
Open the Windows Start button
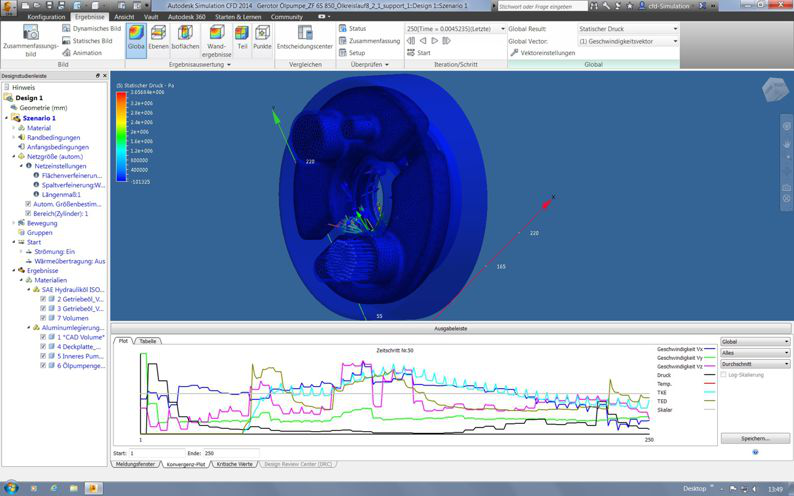(x=10, y=488)
